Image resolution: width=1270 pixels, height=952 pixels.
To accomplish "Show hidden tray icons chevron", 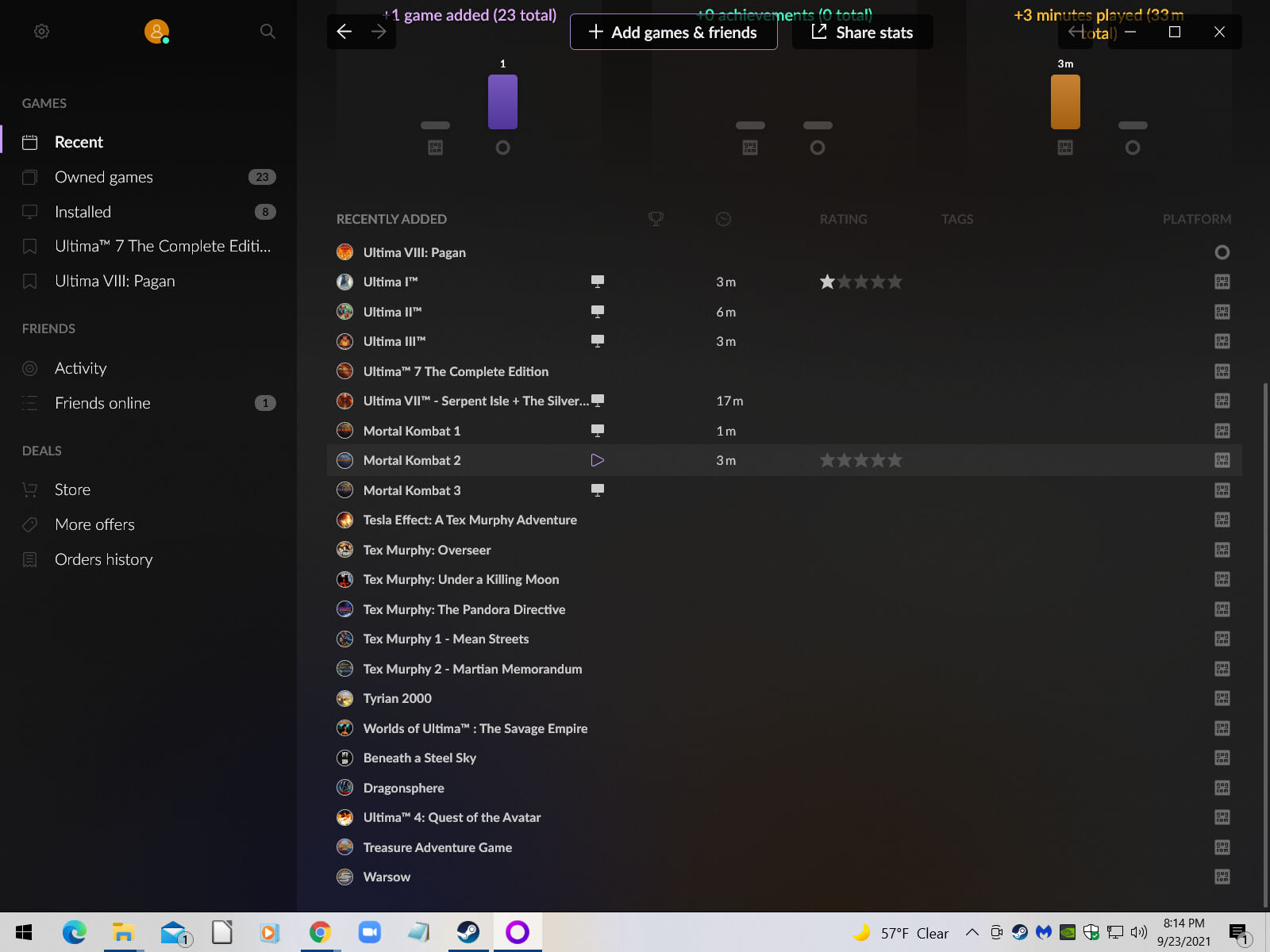I will pos(972,932).
